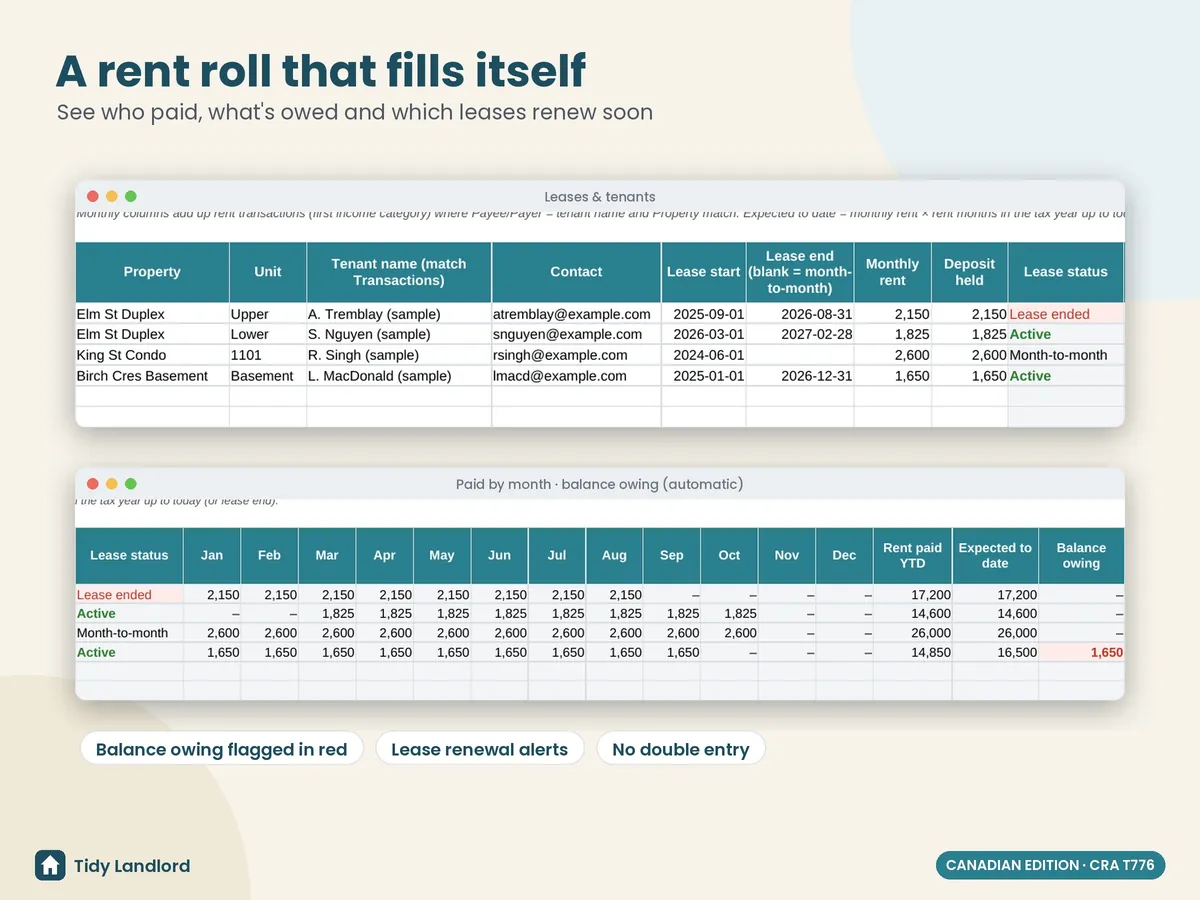The width and height of the screenshot is (1200, 900).
Task: Click the 17,200 rent paid YTD cell
Action: (x=913, y=594)
